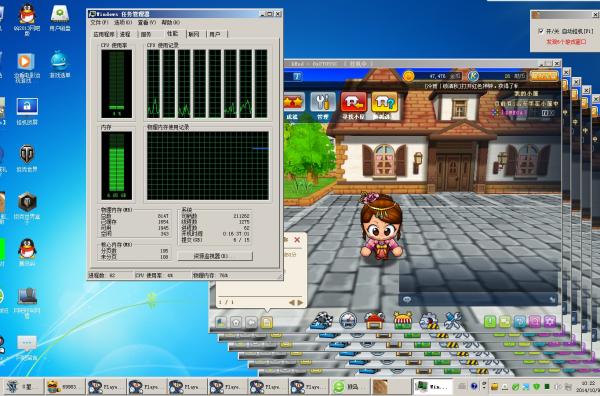
Task: Open the wrench and screwdriver management button
Action: 323,102
